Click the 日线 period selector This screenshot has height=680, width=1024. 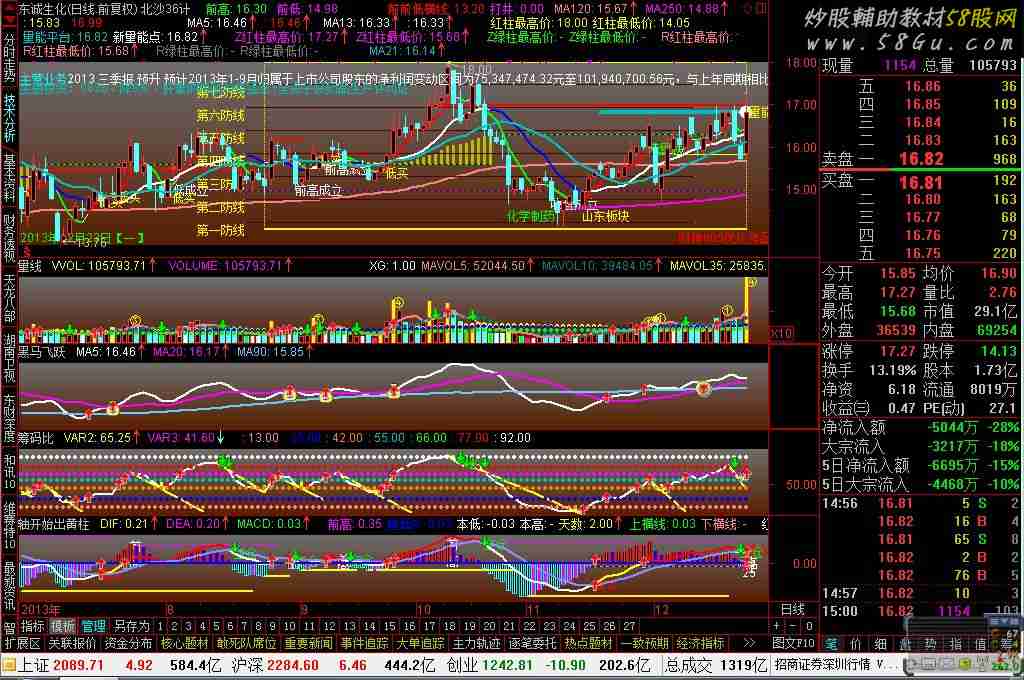[793, 609]
